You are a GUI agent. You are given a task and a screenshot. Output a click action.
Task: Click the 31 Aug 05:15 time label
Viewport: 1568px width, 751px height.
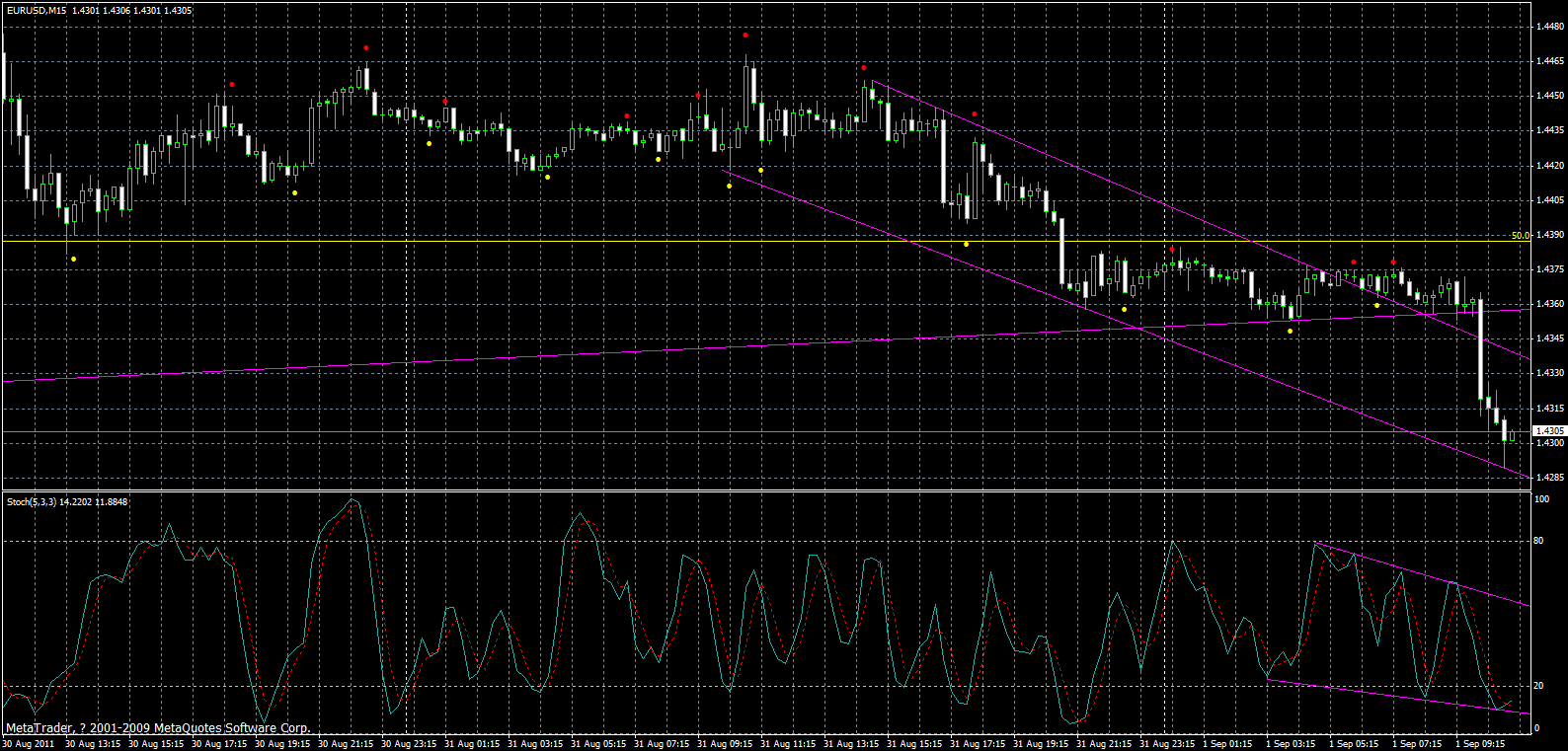pos(598,744)
